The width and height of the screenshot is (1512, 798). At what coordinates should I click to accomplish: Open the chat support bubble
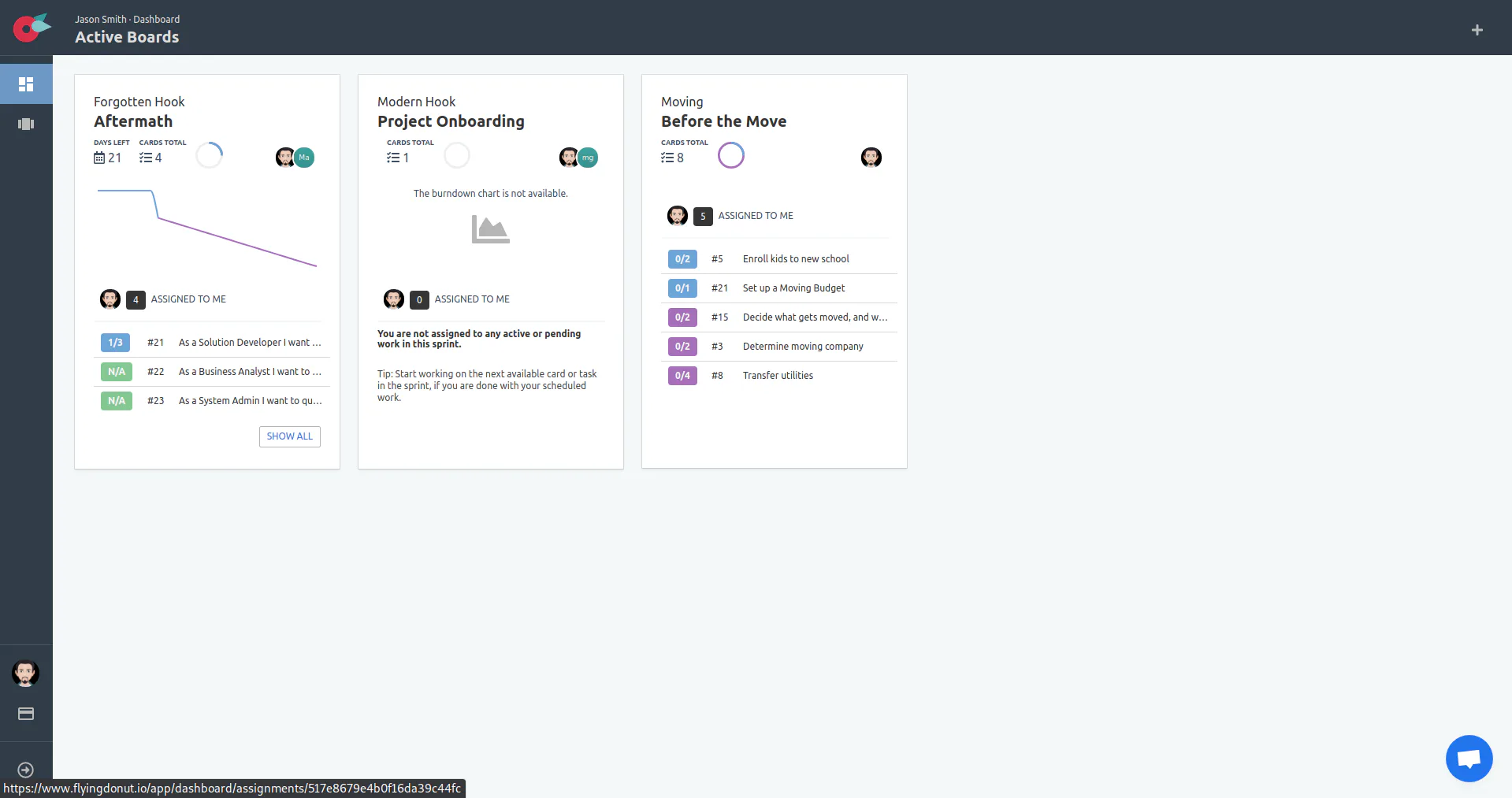1469,759
